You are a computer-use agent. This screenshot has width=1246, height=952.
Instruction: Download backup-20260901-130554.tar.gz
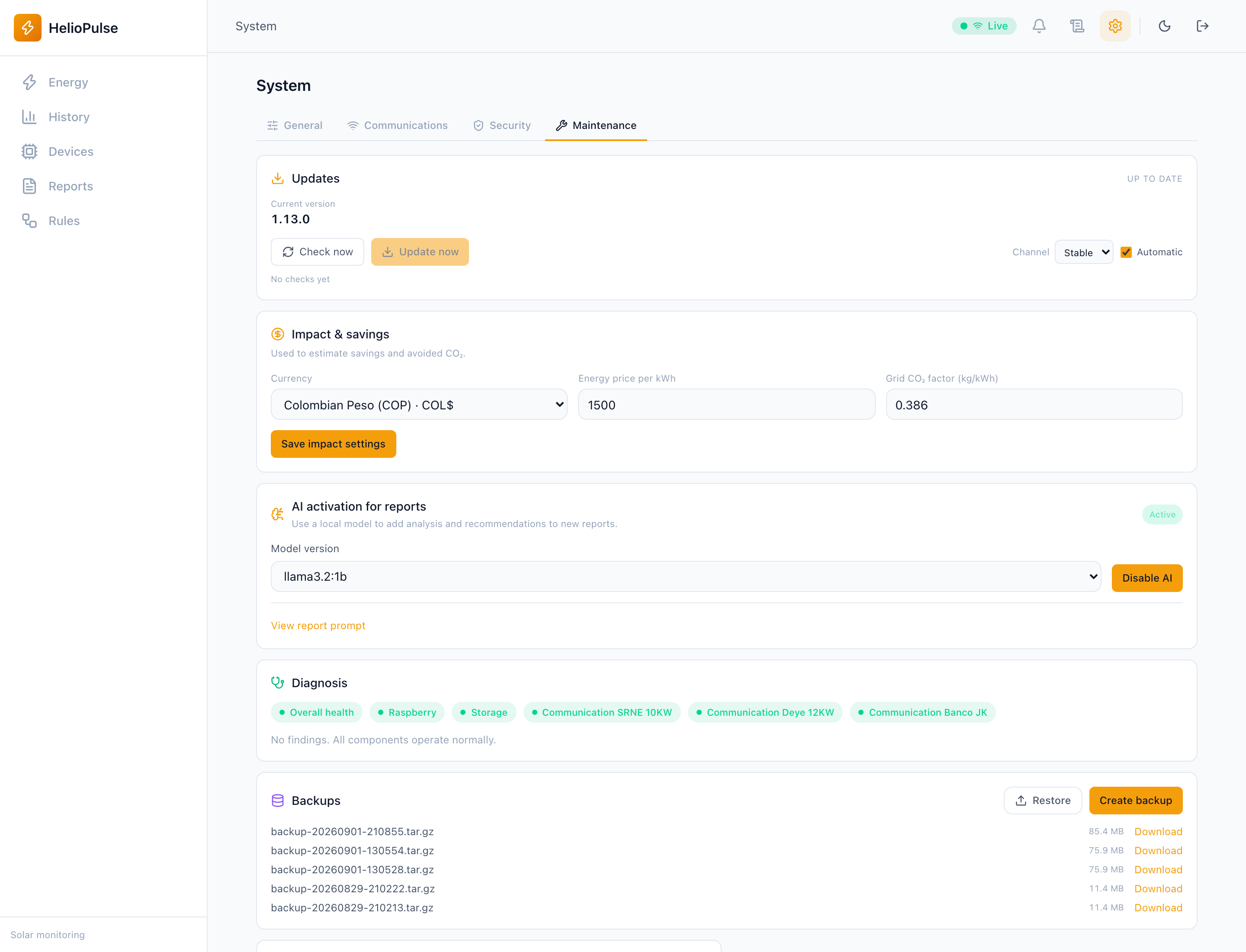pyautogui.click(x=1158, y=851)
